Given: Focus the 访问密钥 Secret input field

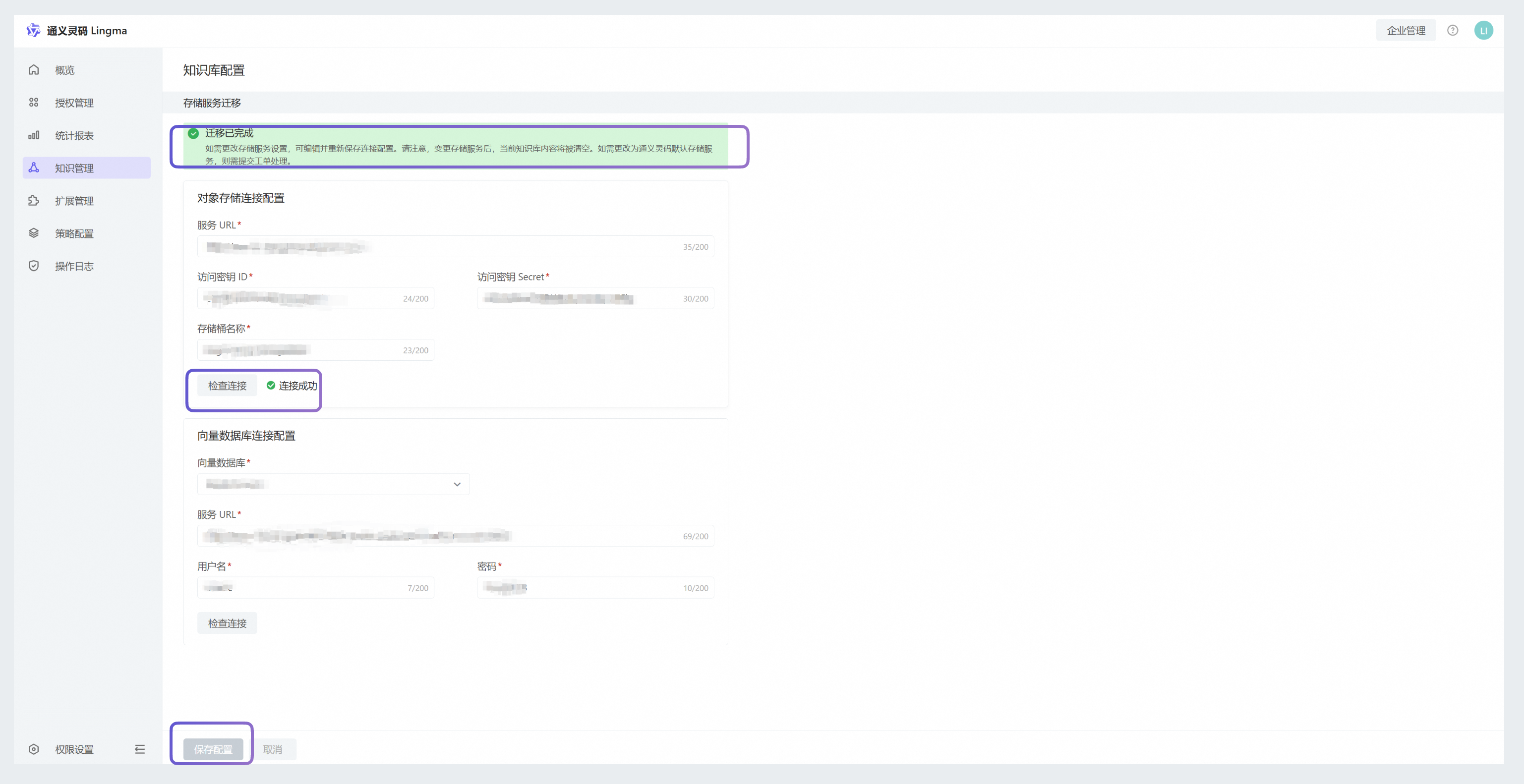Looking at the screenshot, I should point(596,298).
